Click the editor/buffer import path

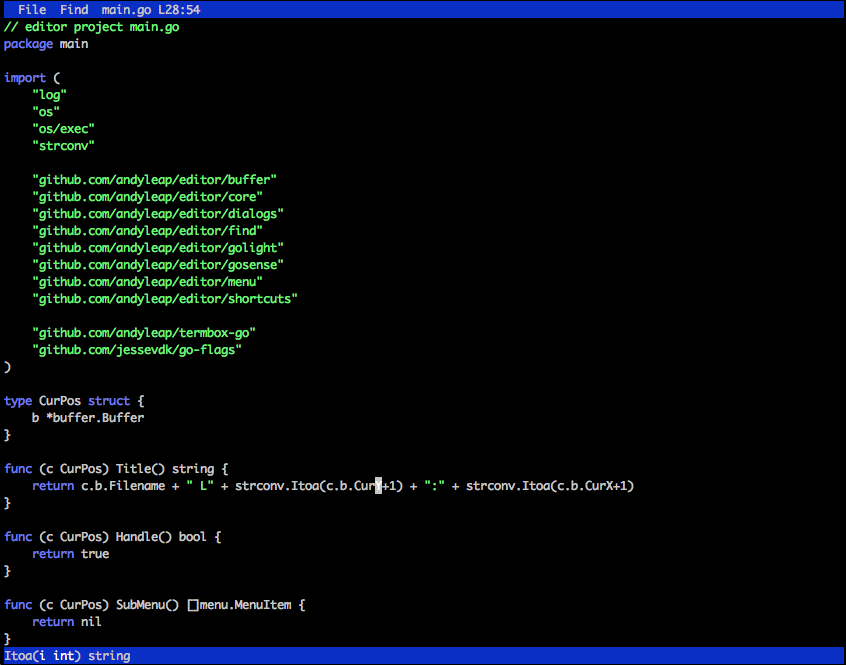pos(154,180)
